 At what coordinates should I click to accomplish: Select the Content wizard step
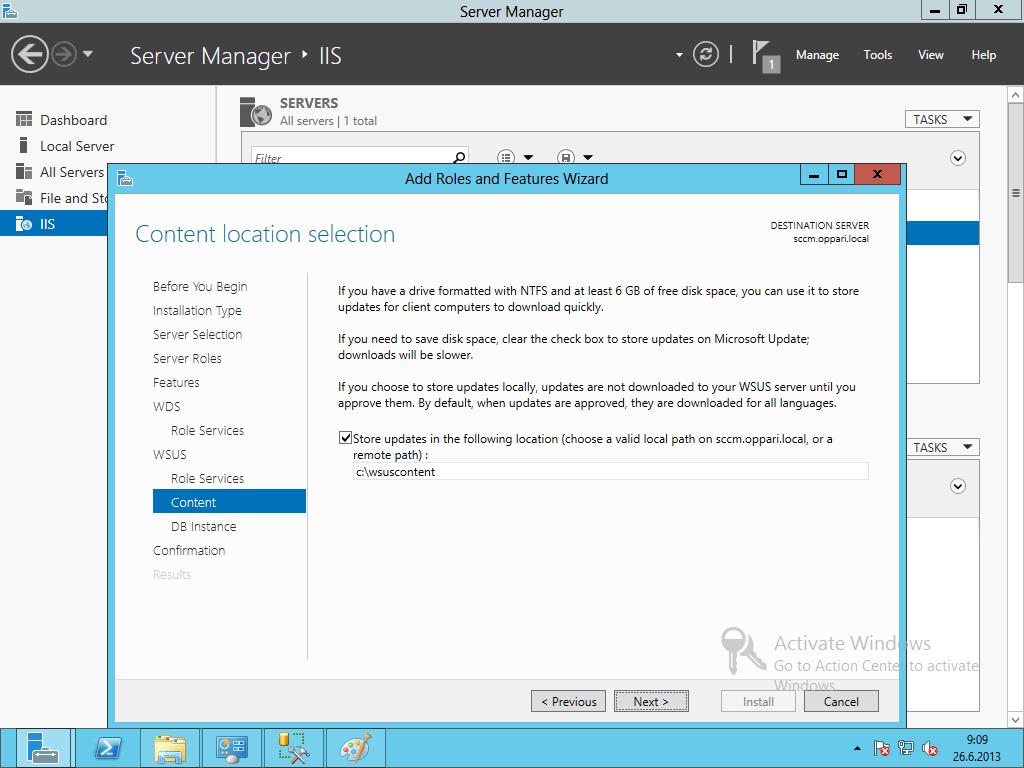coord(229,502)
